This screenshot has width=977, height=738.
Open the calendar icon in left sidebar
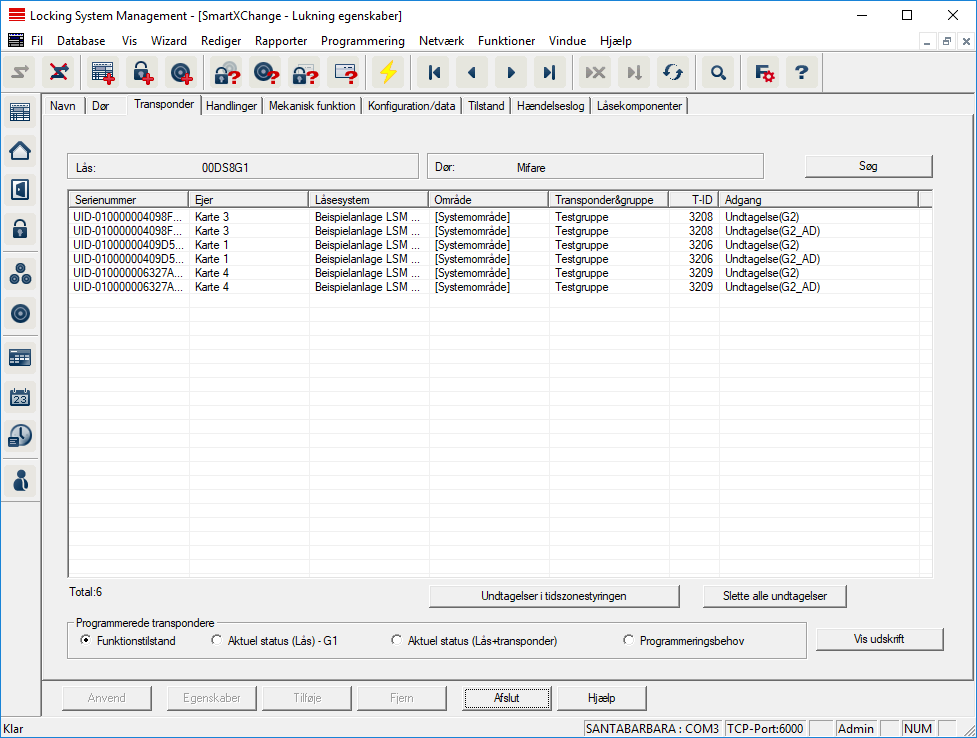pyautogui.click(x=20, y=397)
